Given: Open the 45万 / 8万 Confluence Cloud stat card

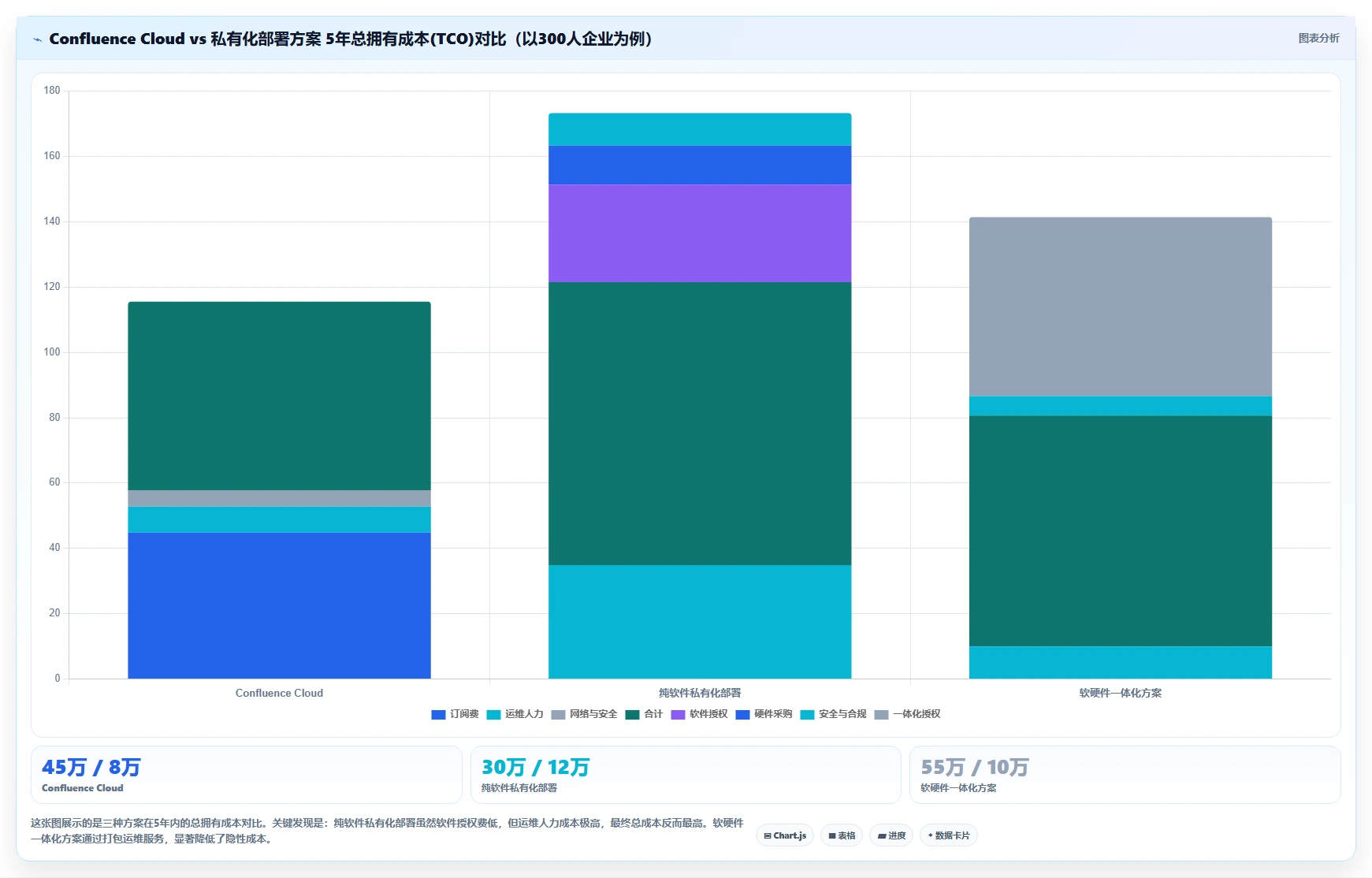Looking at the screenshot, I should (246, 775).
